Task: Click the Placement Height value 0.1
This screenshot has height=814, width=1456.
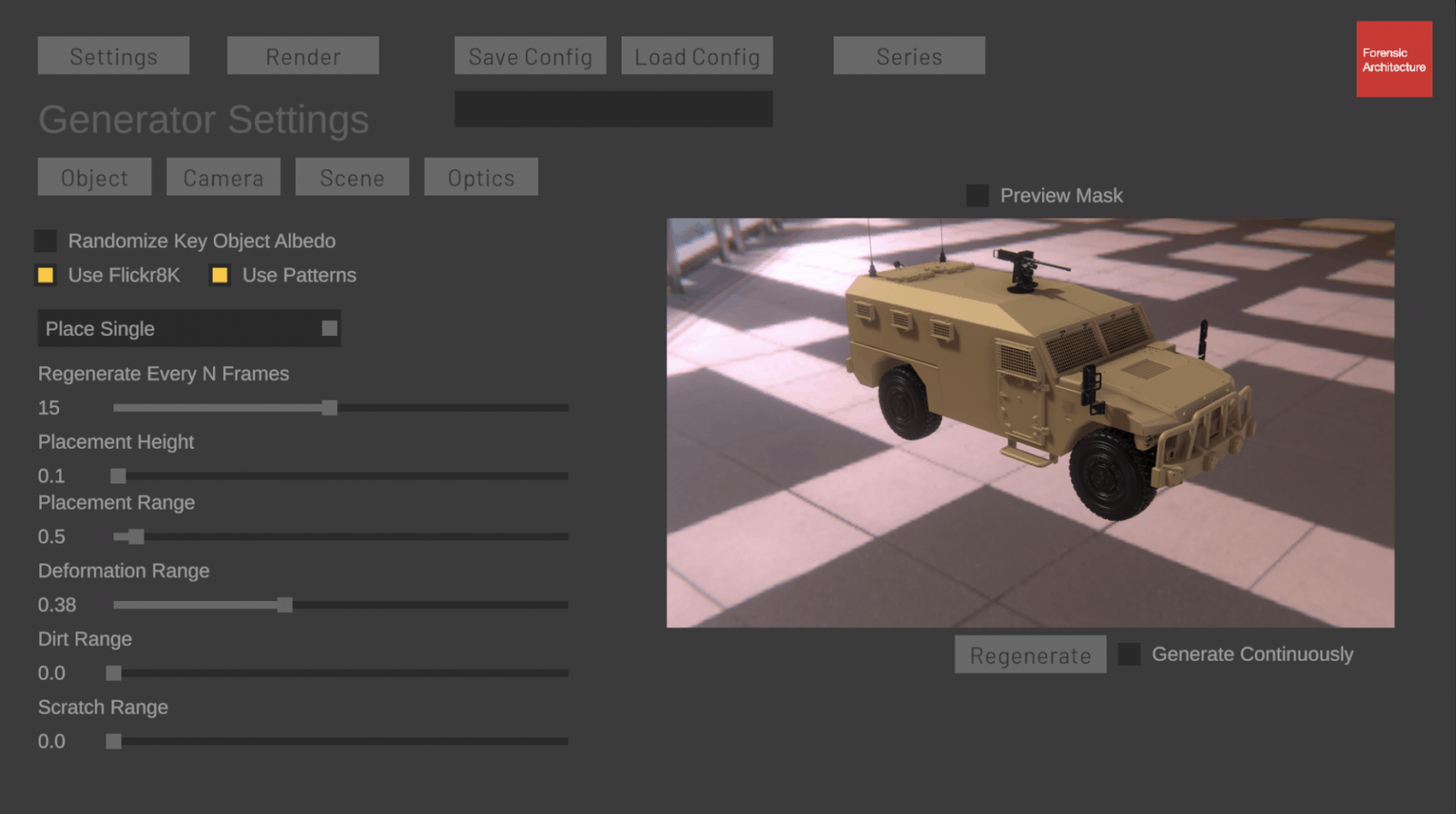Action: click(x=52, y=475)
